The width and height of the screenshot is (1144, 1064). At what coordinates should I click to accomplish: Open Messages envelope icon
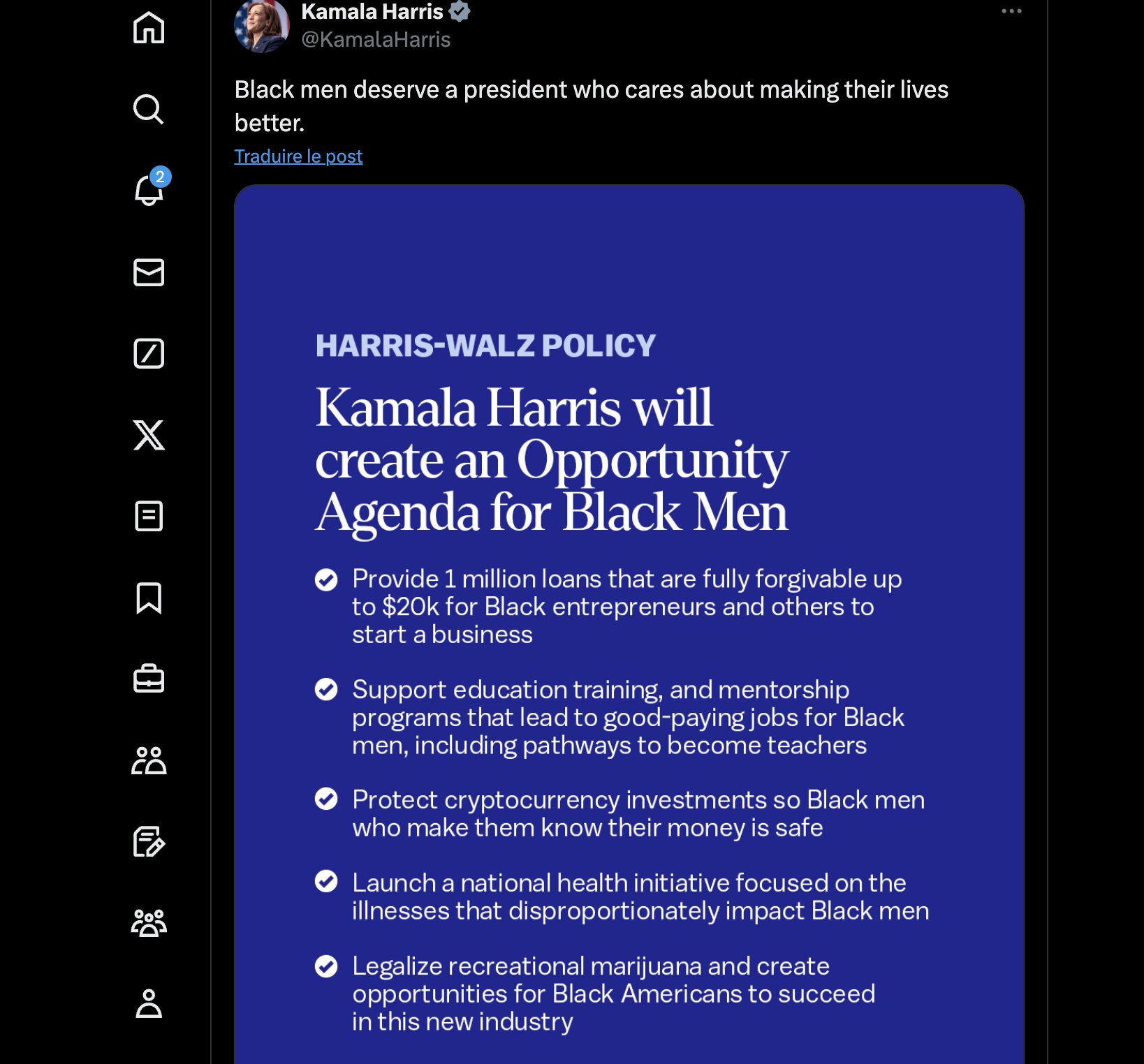pyautogui.click(x=149, y=272)
